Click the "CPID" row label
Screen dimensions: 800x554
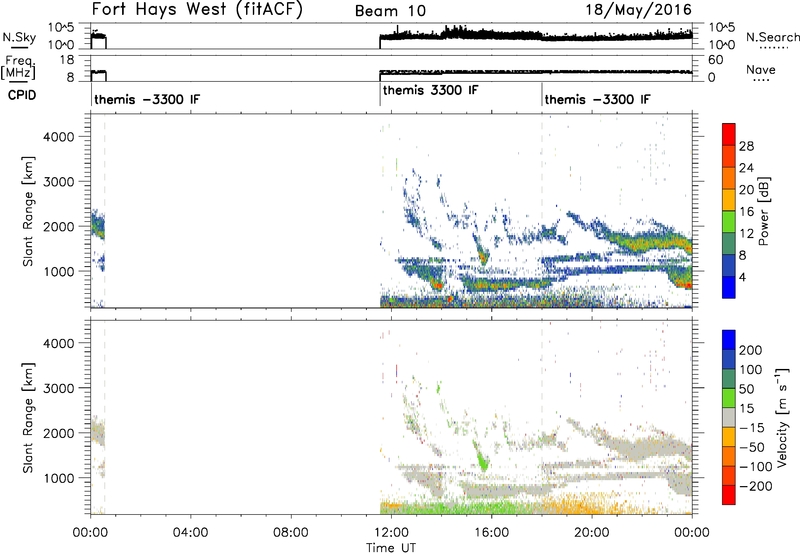[x=22, y=95]
